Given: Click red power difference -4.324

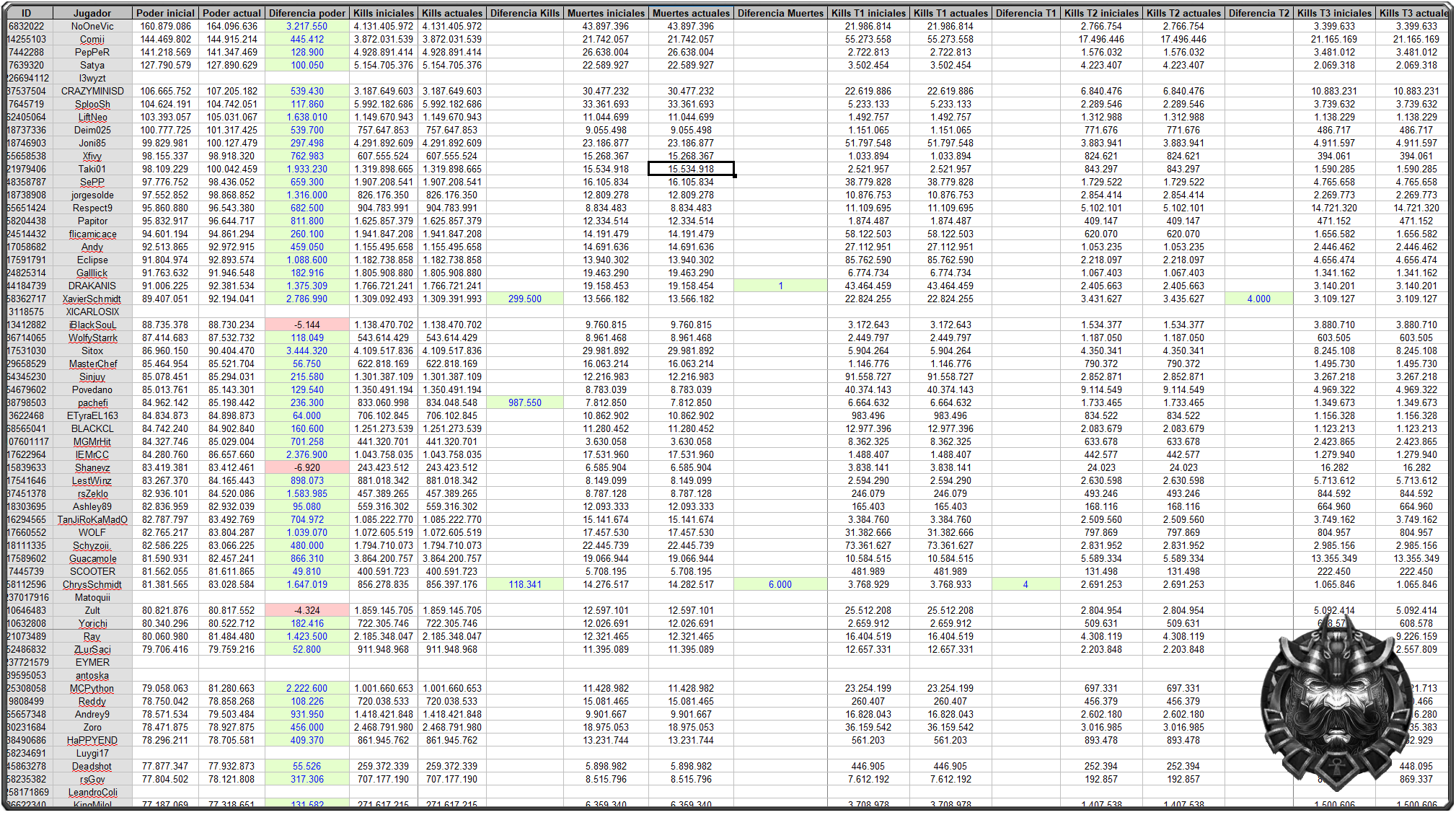Looking at the screenshot, I should [x=307, y=610].
